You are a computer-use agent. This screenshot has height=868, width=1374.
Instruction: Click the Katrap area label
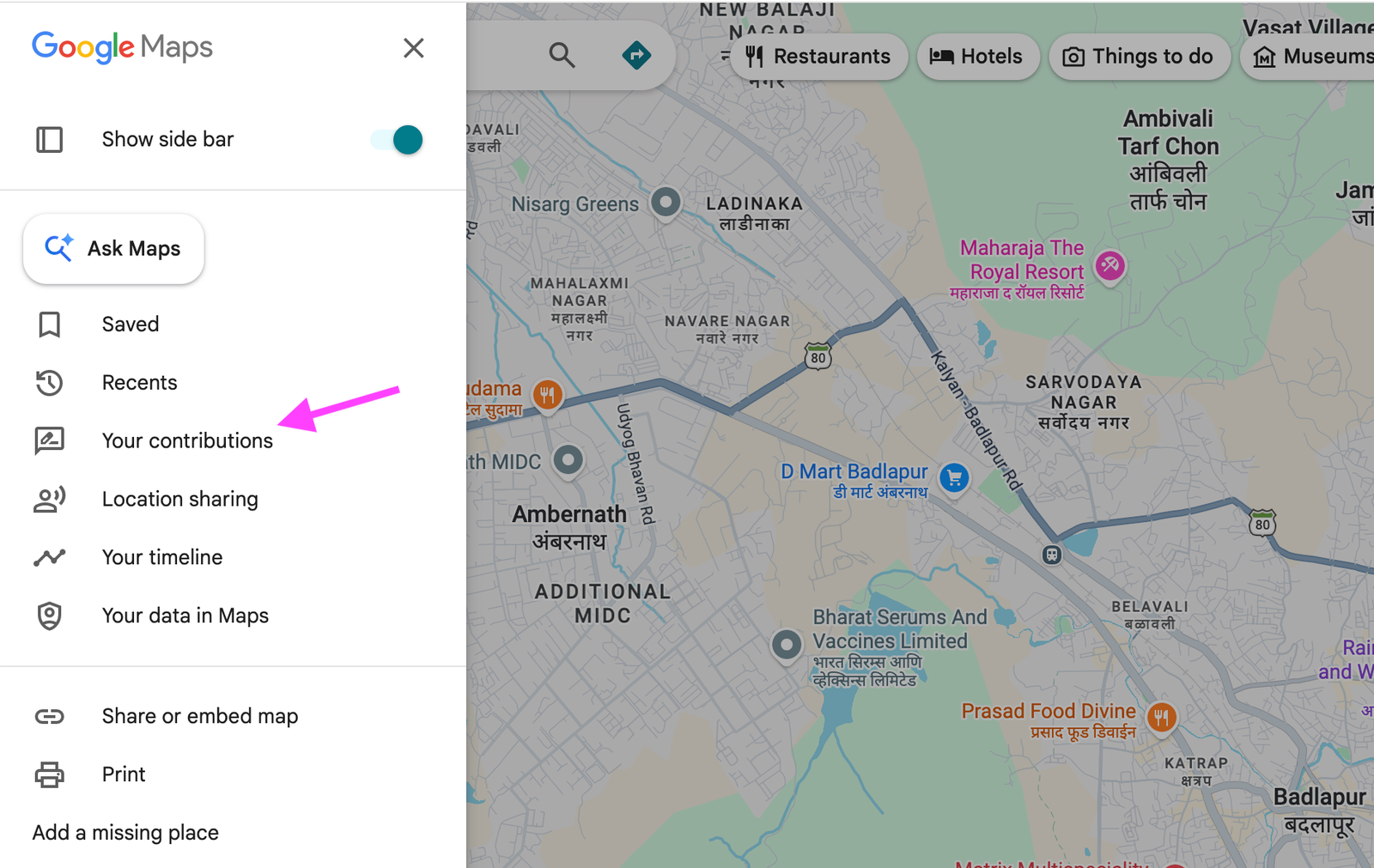point(1196,771)
